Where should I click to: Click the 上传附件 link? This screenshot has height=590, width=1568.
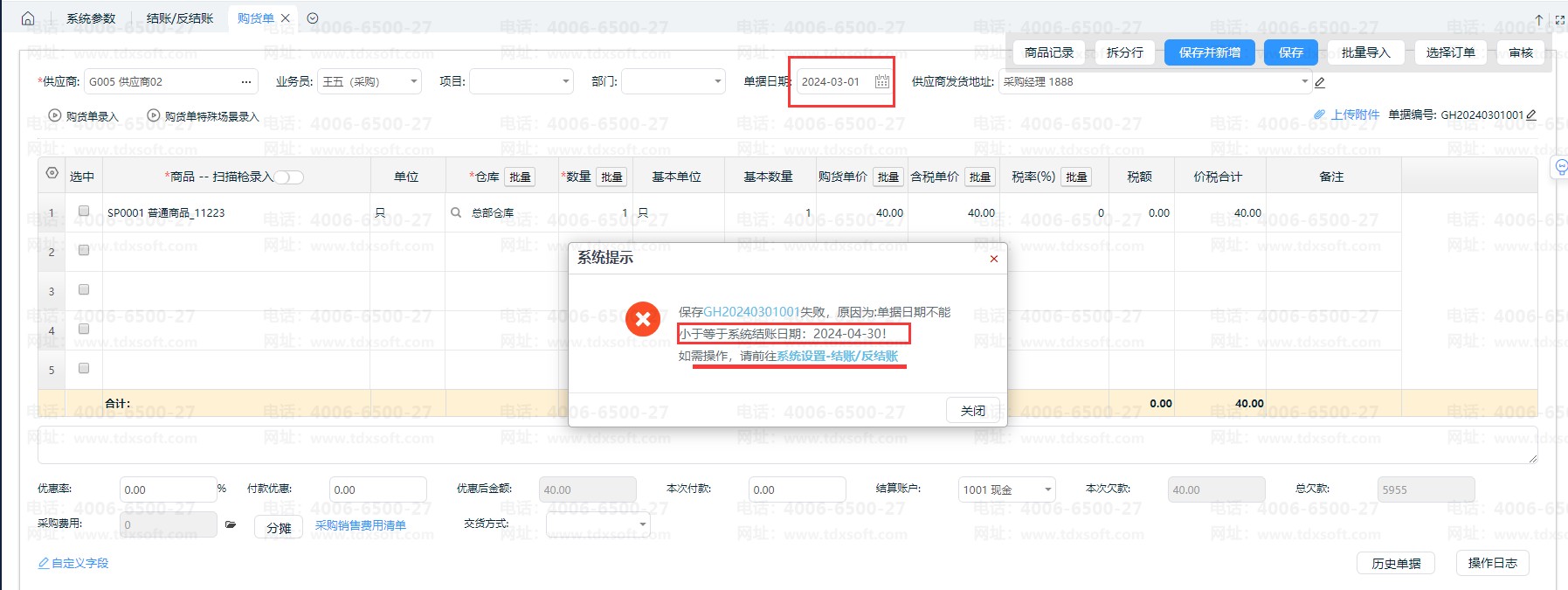1354,115
